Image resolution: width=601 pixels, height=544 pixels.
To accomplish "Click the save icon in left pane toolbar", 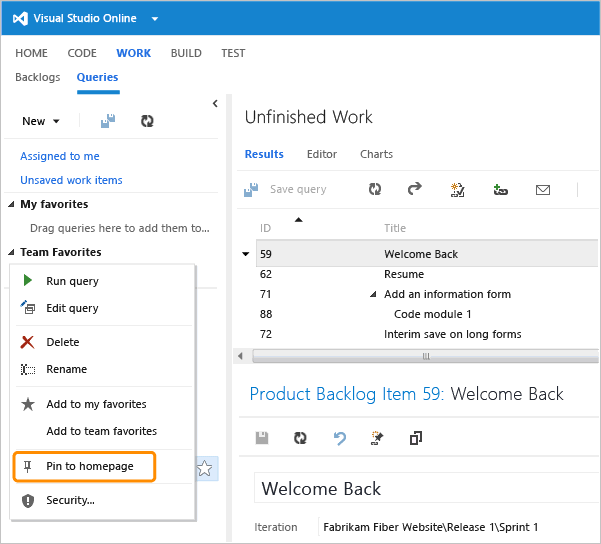I will pyautogui.click(x=108, y=121).
